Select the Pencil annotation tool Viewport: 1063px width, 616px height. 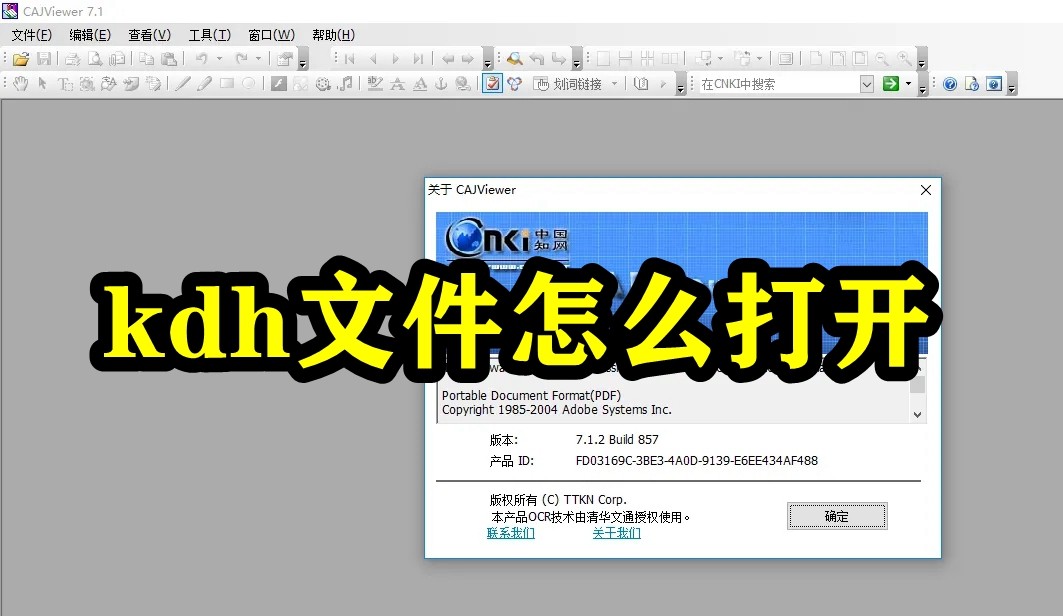[x=204, y=83]
